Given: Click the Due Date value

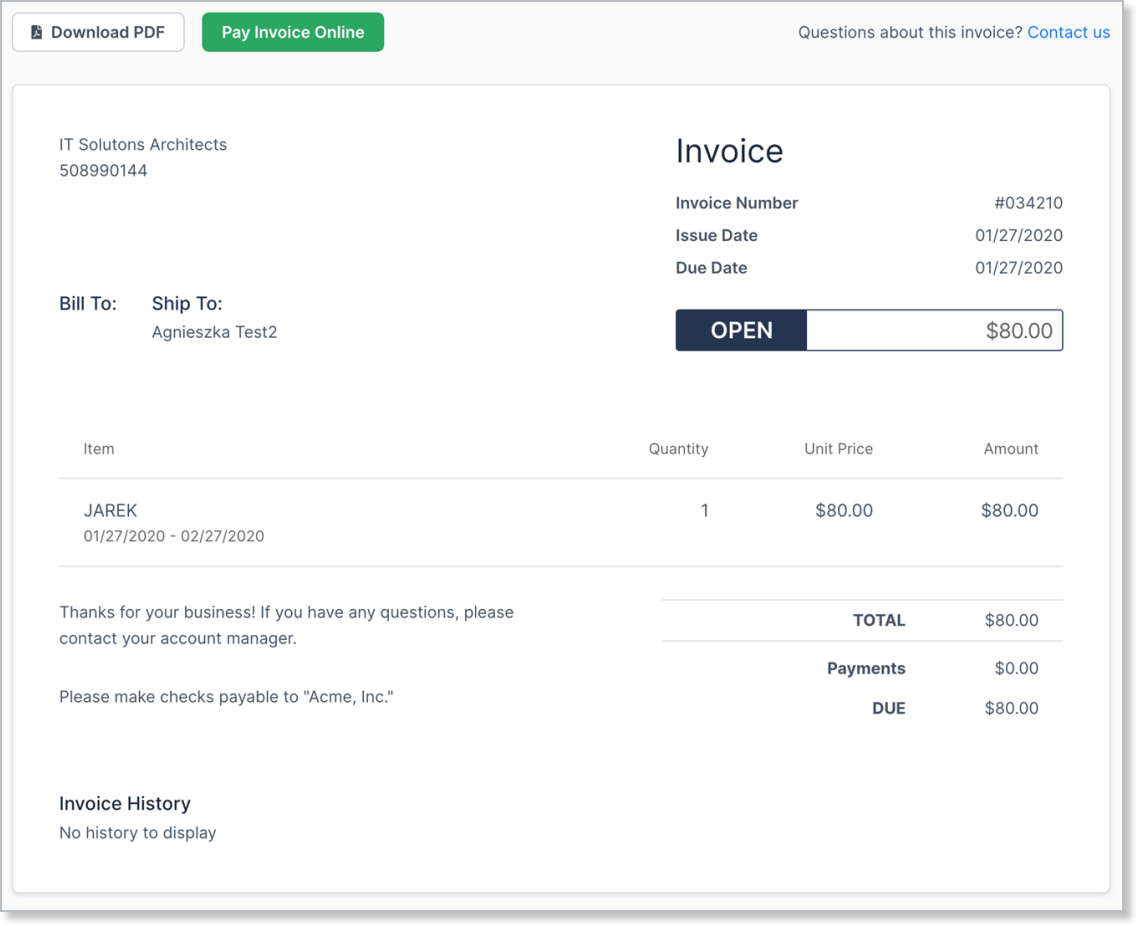Looking at the screenshot, I should click(1019, 267).
